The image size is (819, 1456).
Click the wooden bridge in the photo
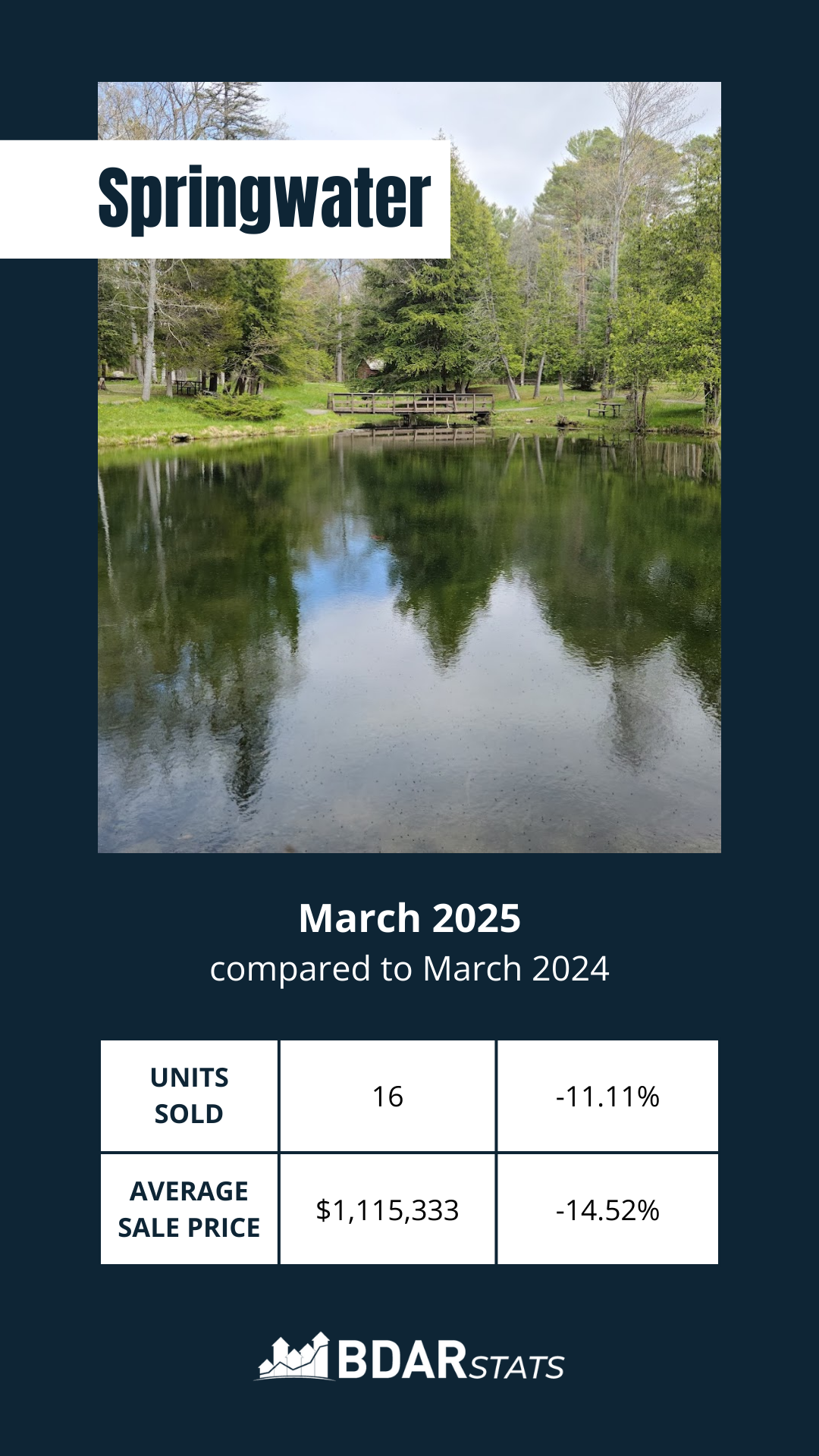coord(410,405)
